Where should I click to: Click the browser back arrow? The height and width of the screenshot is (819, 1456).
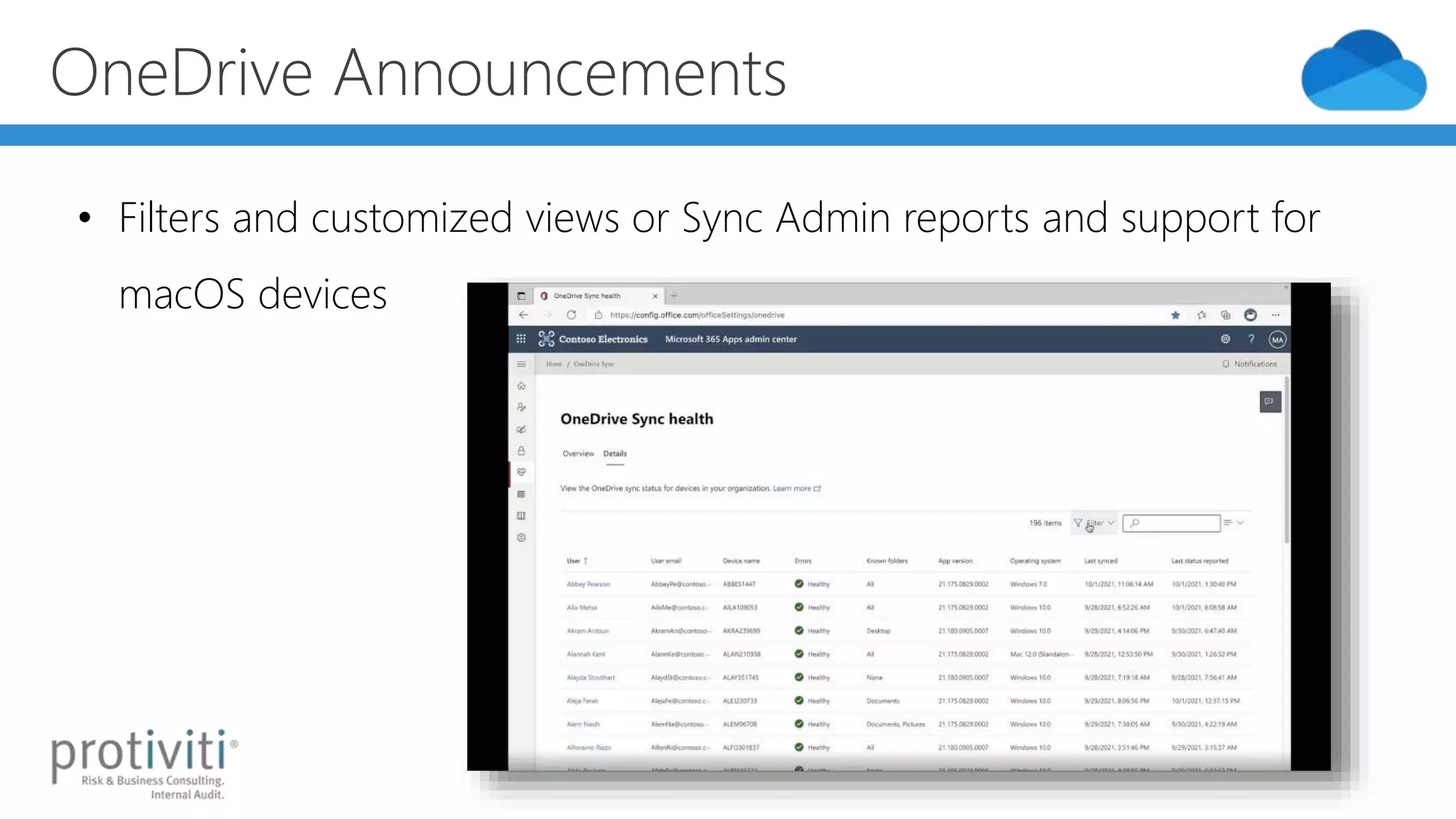coord(524,315)
